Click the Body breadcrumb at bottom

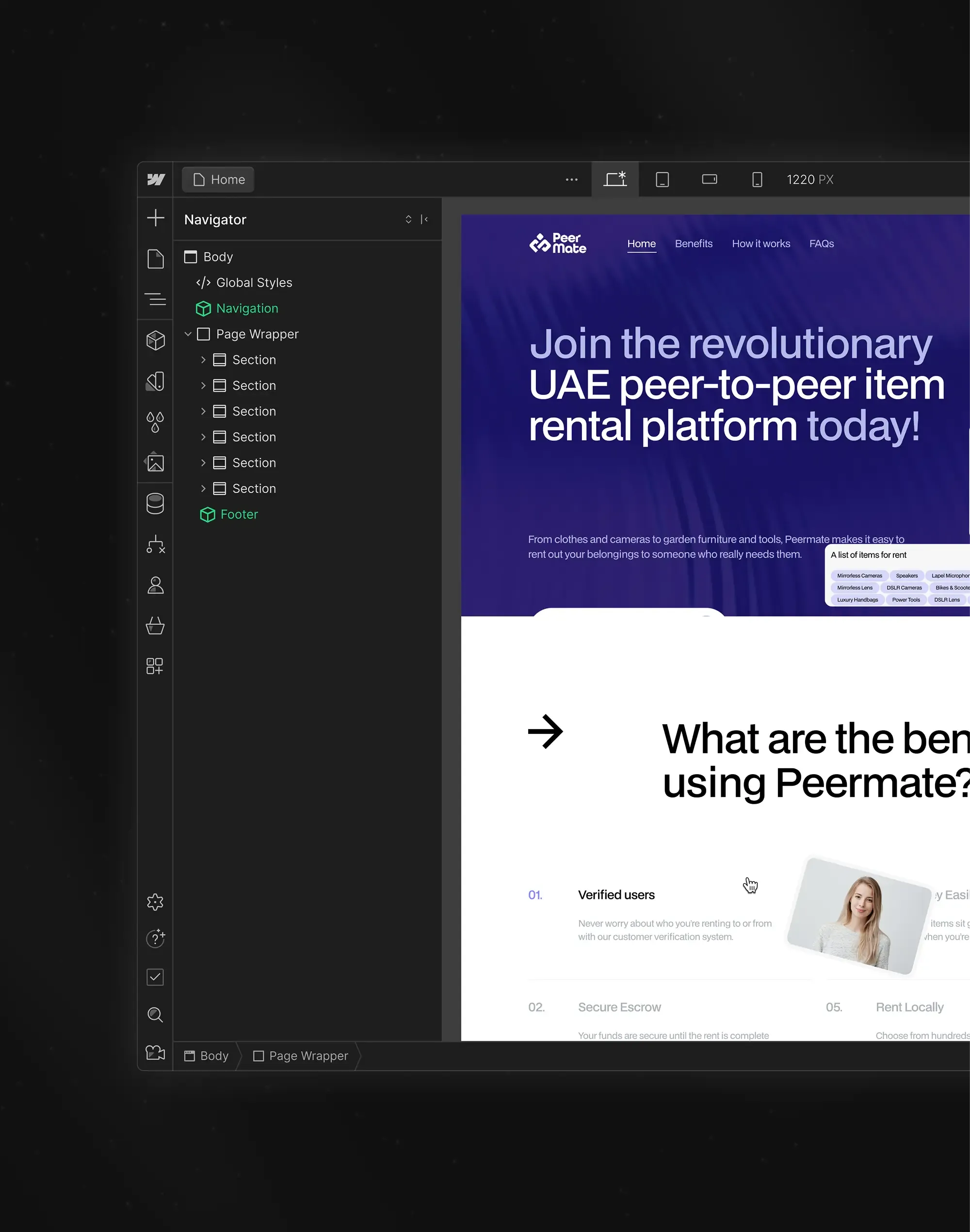point(207,1056)
